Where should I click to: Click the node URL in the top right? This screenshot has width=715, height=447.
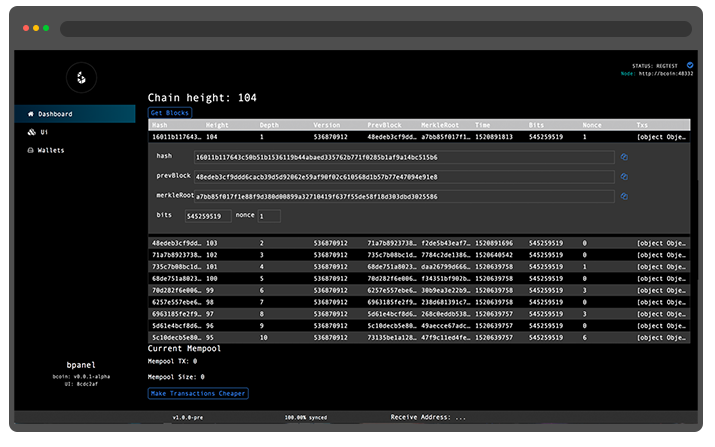pos(666,73)
